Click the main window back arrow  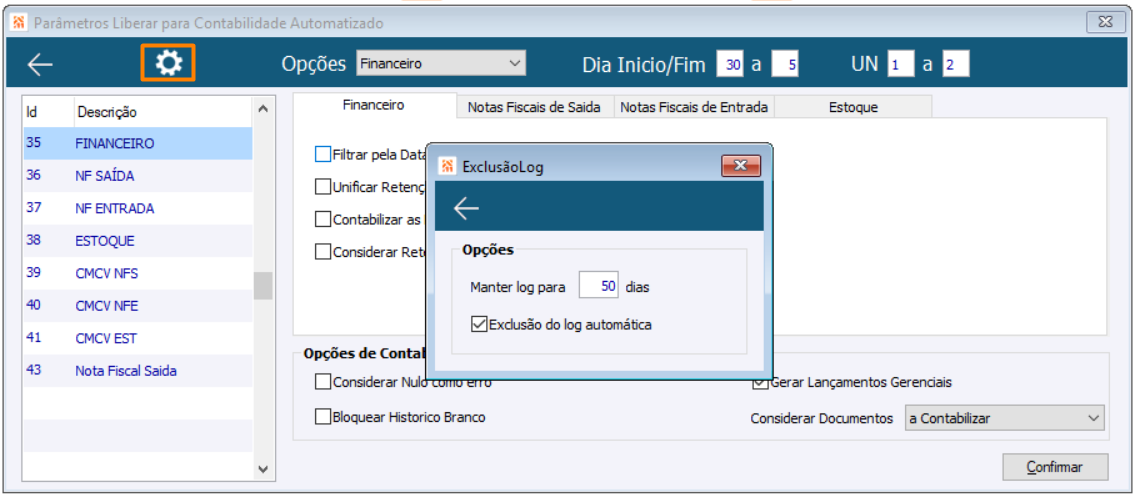coord(40,65)
